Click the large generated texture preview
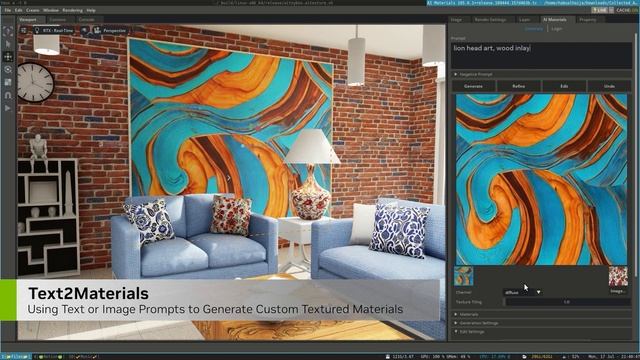 [541, 180]
